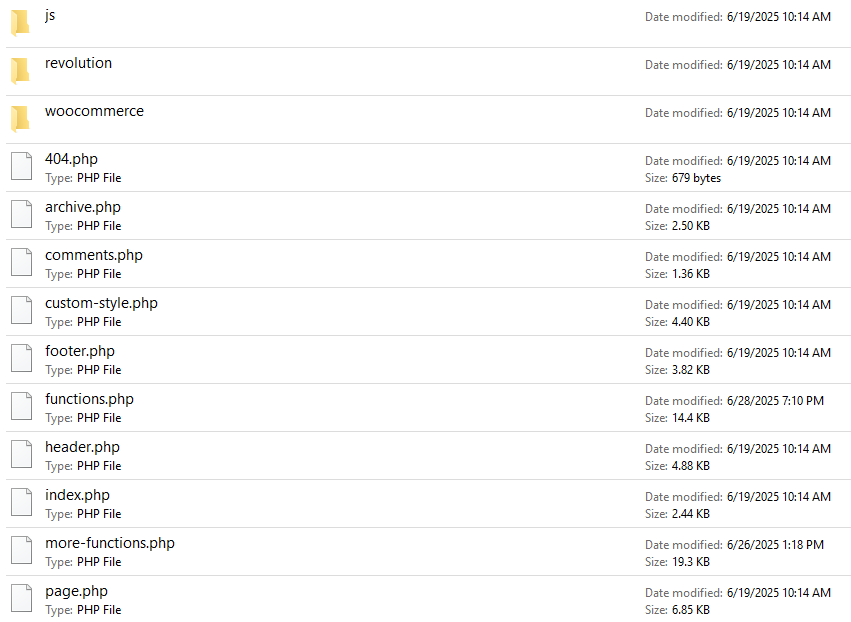Select the archive.php file icon
Screen dimensions: 851x622
(x=21, y=214)
